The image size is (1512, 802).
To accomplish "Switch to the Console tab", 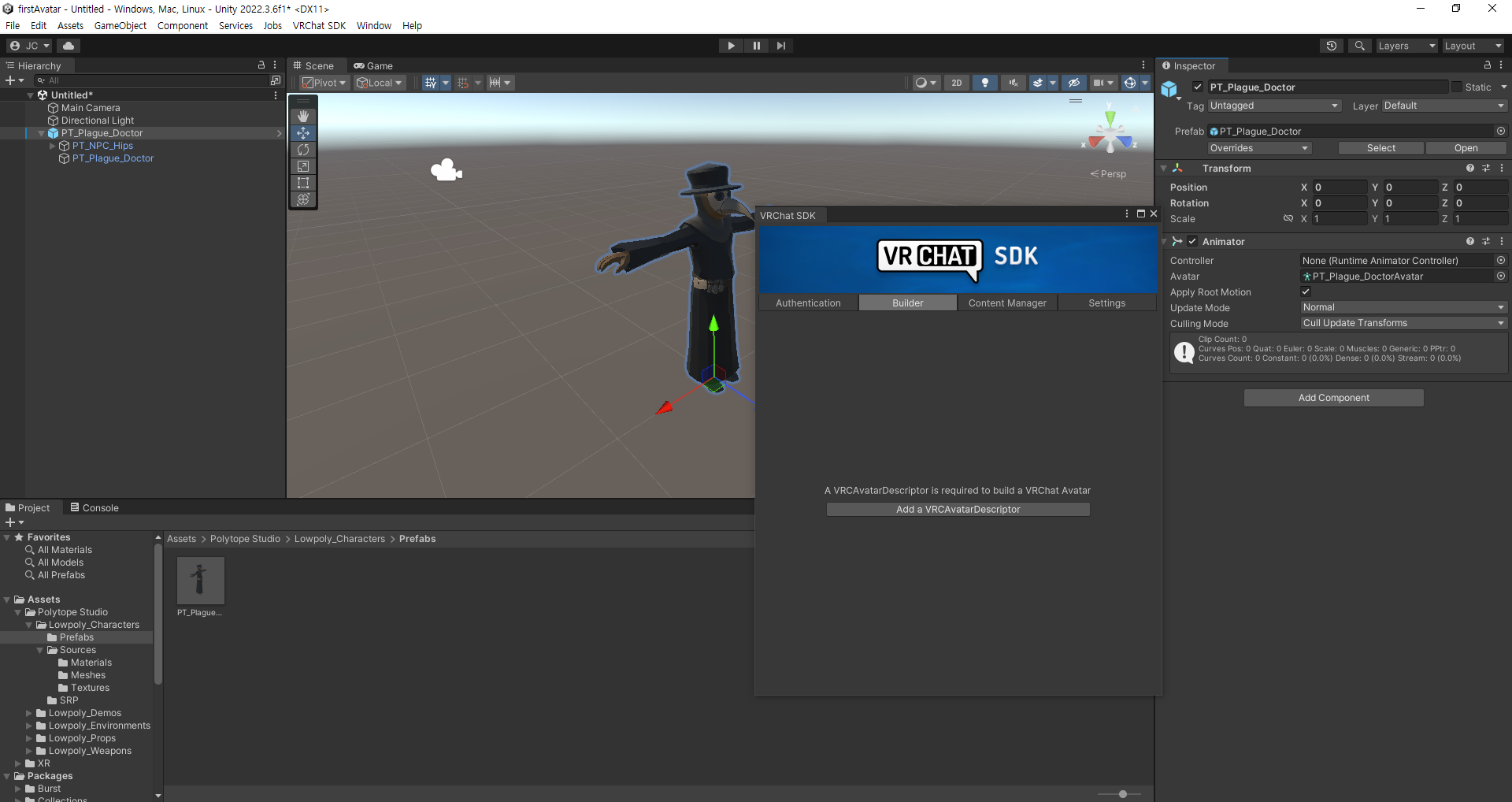I will (x=94, y=507).
